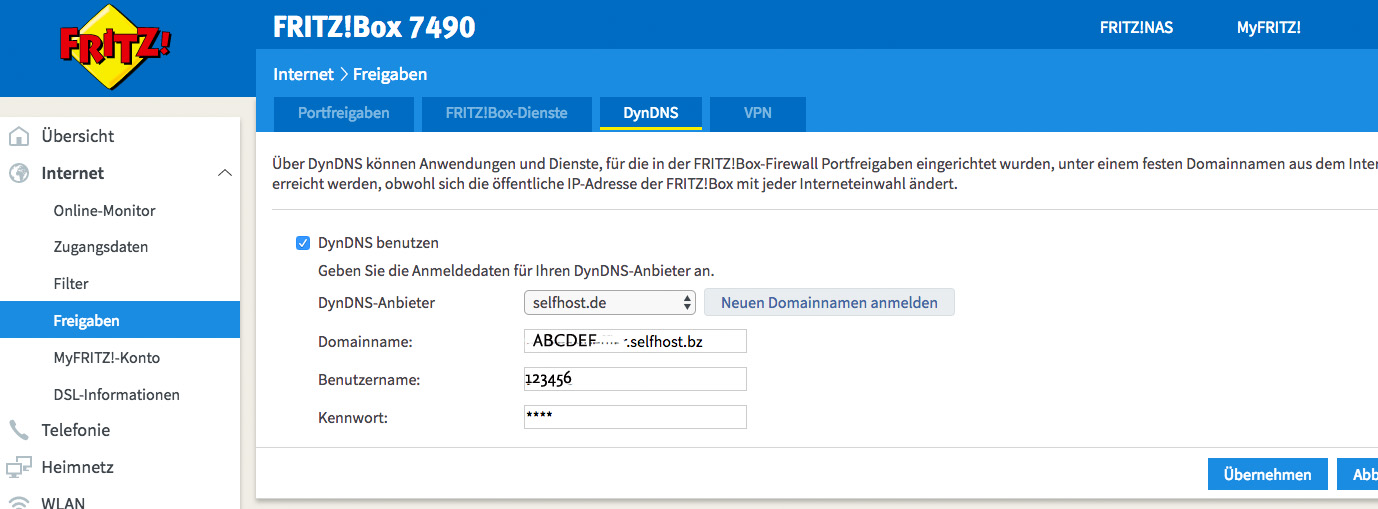Click the Heimnetz network icon
Viewport: 1378px width, 509px height.
tap(19, 467)
